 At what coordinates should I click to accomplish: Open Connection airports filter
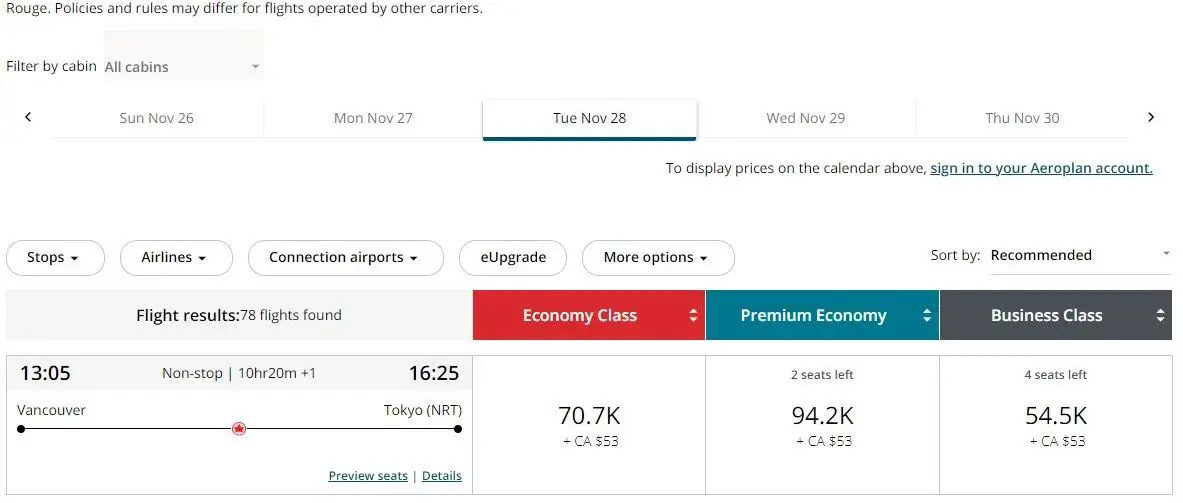coord(345,258)
